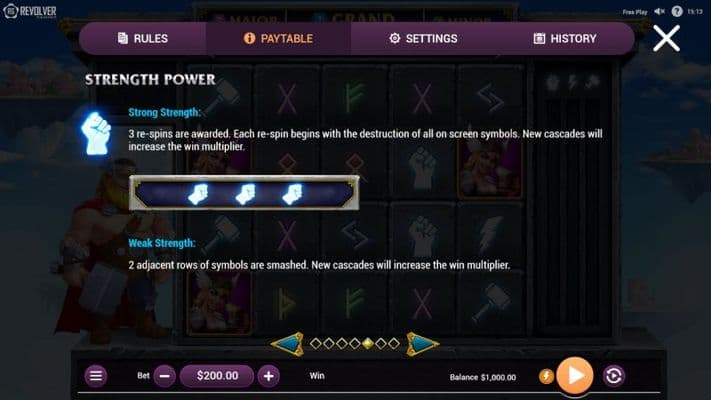Increase bet with plus button
The width and height of the screenshot is (711, 400).
point(268,376)
